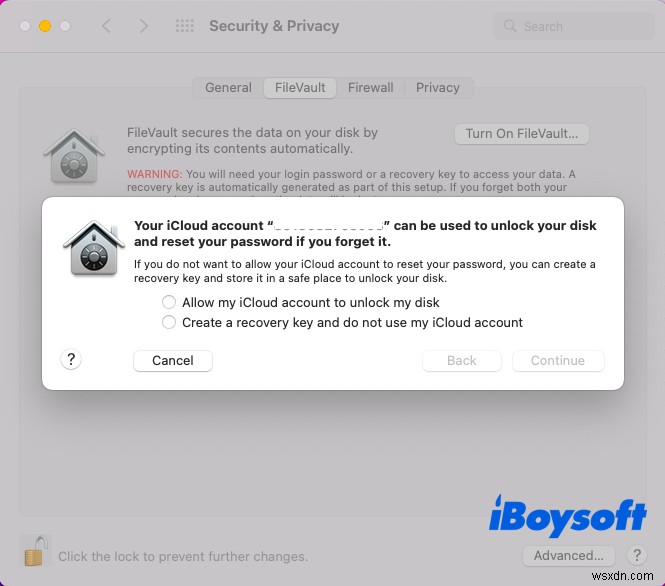This screenshot has width=665, height=586.
Task: Click the search magnifier icon
Action: [x=510, y=26]
